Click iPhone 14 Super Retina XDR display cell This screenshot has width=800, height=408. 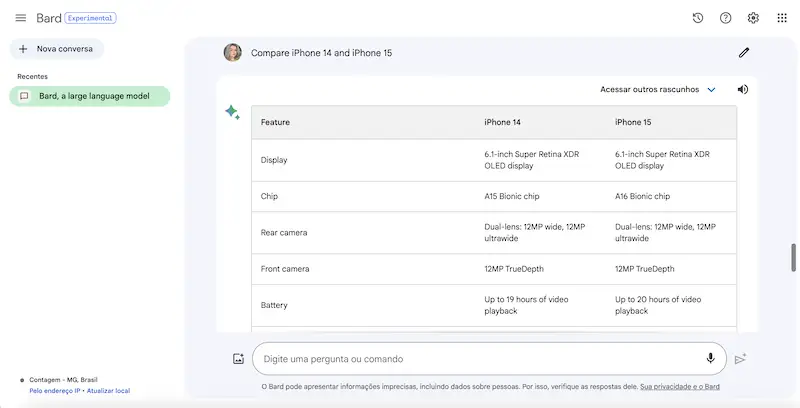(532, 160)
